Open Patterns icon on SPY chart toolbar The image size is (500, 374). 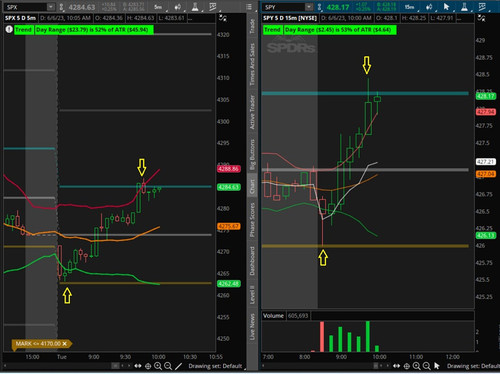pos(482,7)
